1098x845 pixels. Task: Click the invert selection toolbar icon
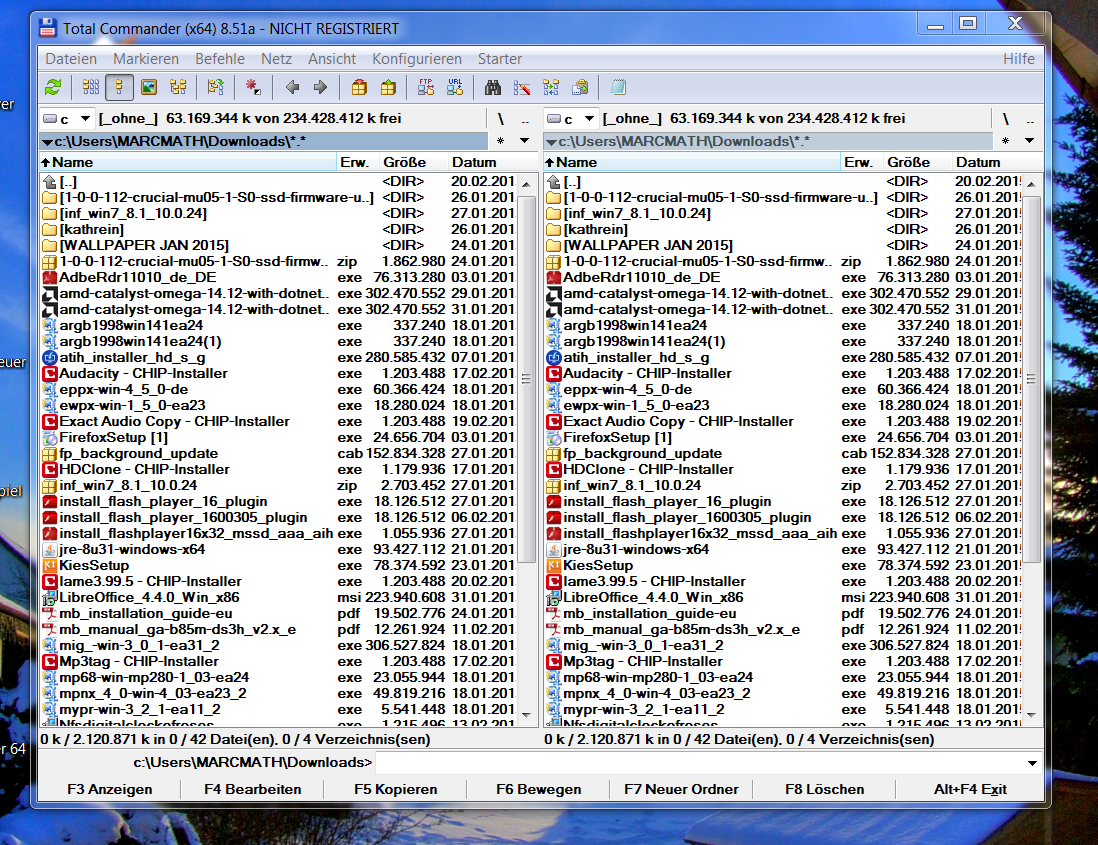click(216, 88)
